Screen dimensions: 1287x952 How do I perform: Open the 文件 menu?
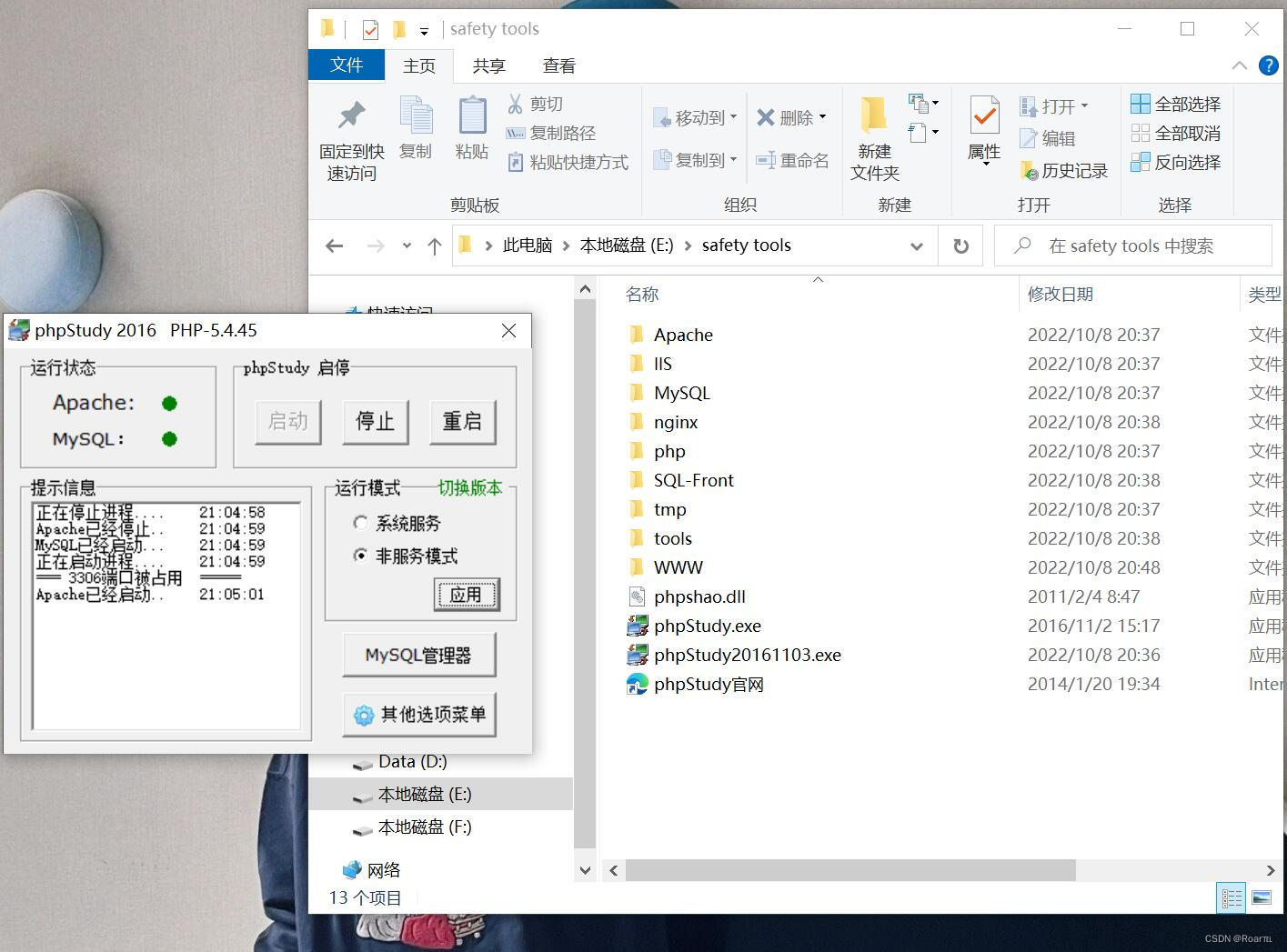tap(347, 65)
